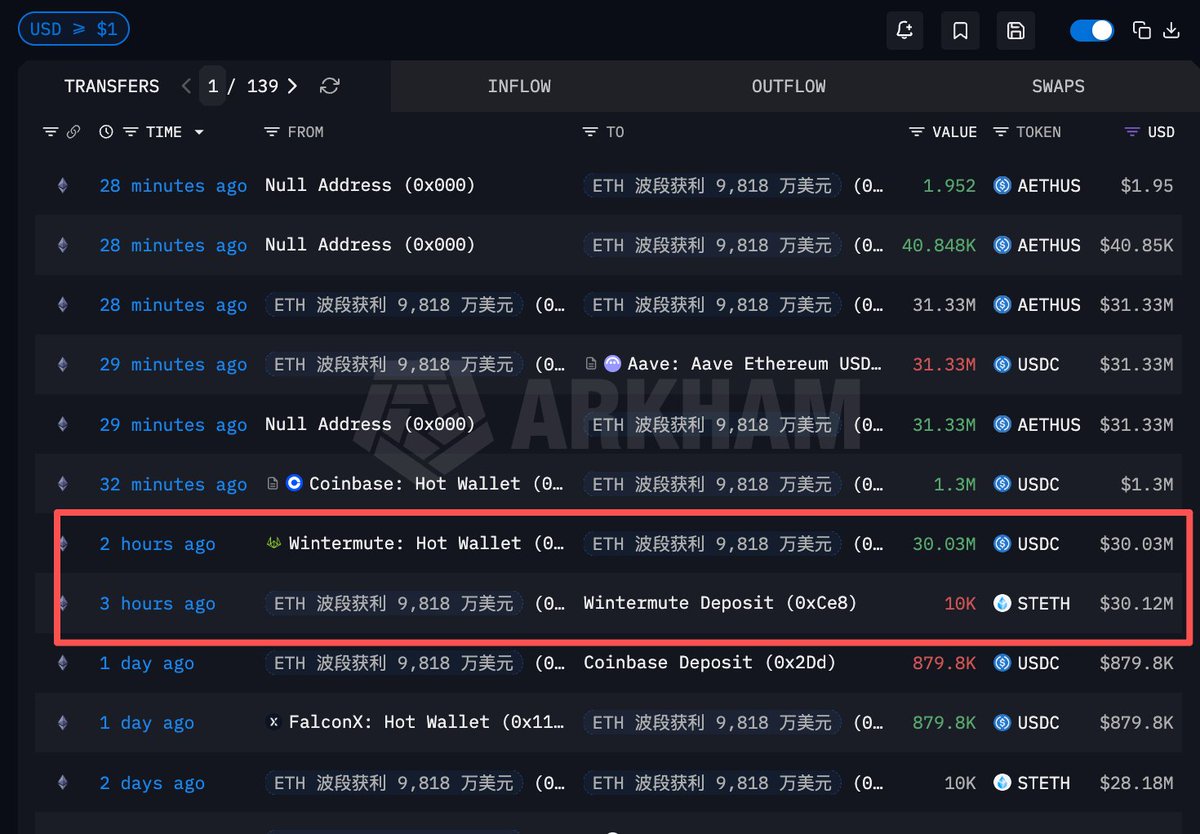Click the FalconX logo icon in FROM column
The width and height of the screenshot is (1200, 834).
click(273, 722)
